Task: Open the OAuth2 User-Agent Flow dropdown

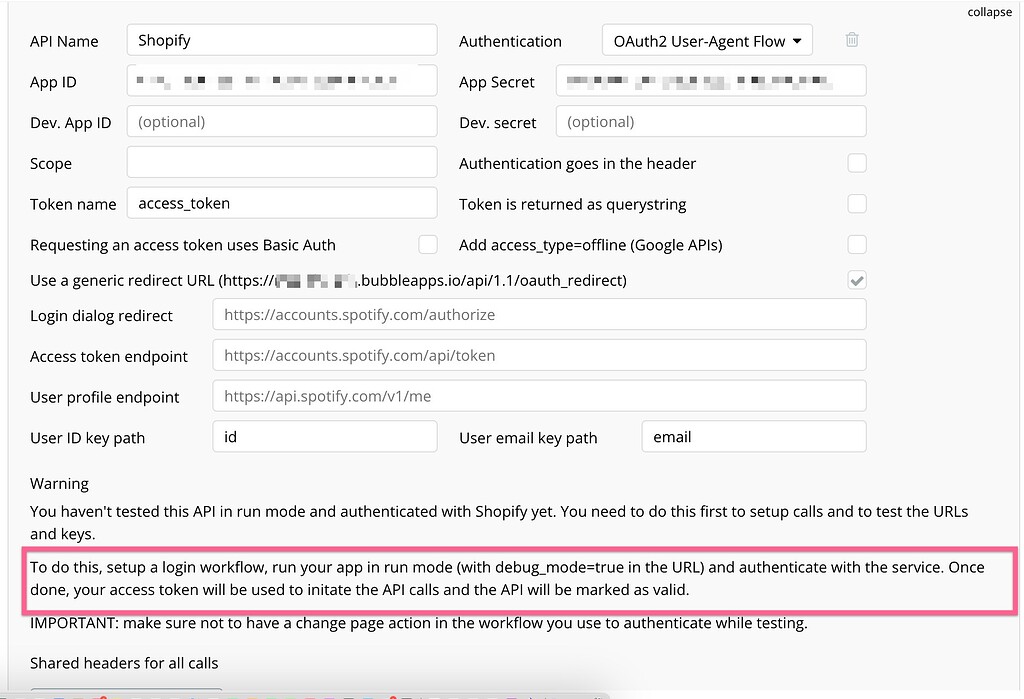Action: 706,40
